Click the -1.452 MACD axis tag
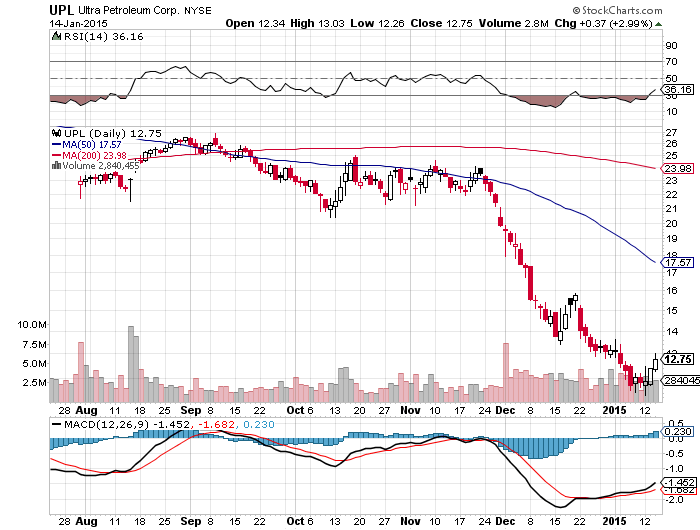700x530 pixels. pos(679,483)
